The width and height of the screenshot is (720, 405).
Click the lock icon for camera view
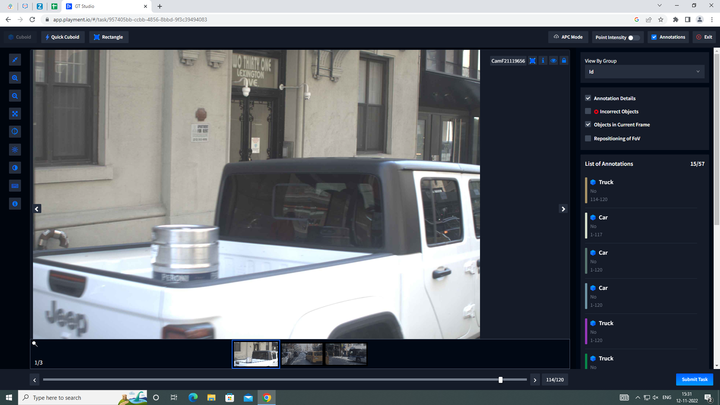coord(564,61)
